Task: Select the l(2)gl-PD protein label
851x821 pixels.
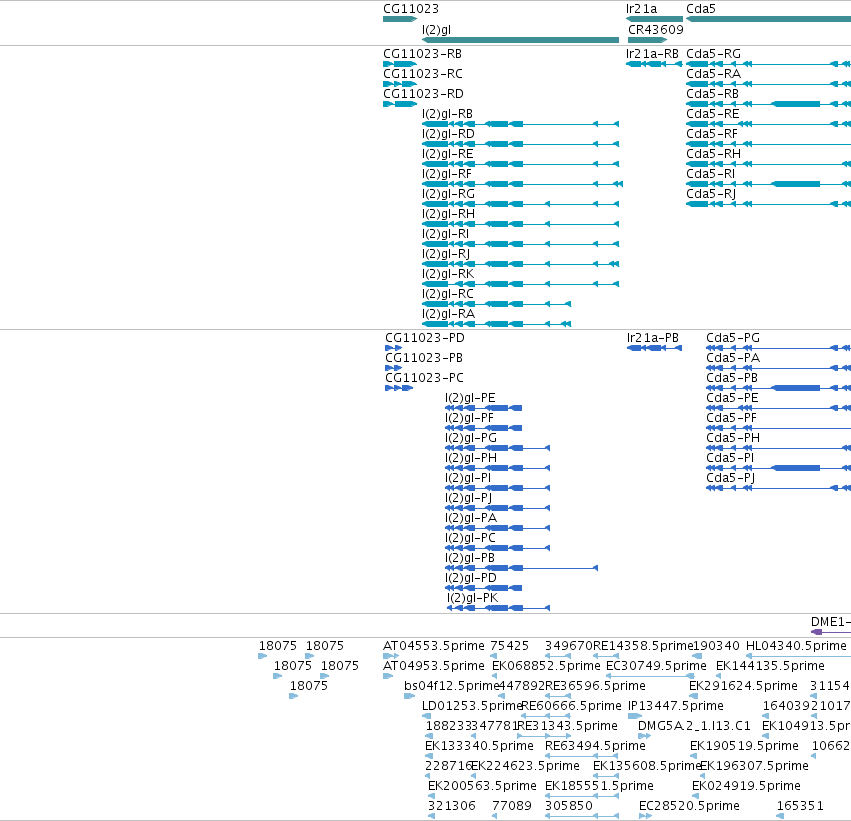Action: [x=471, y=578]
